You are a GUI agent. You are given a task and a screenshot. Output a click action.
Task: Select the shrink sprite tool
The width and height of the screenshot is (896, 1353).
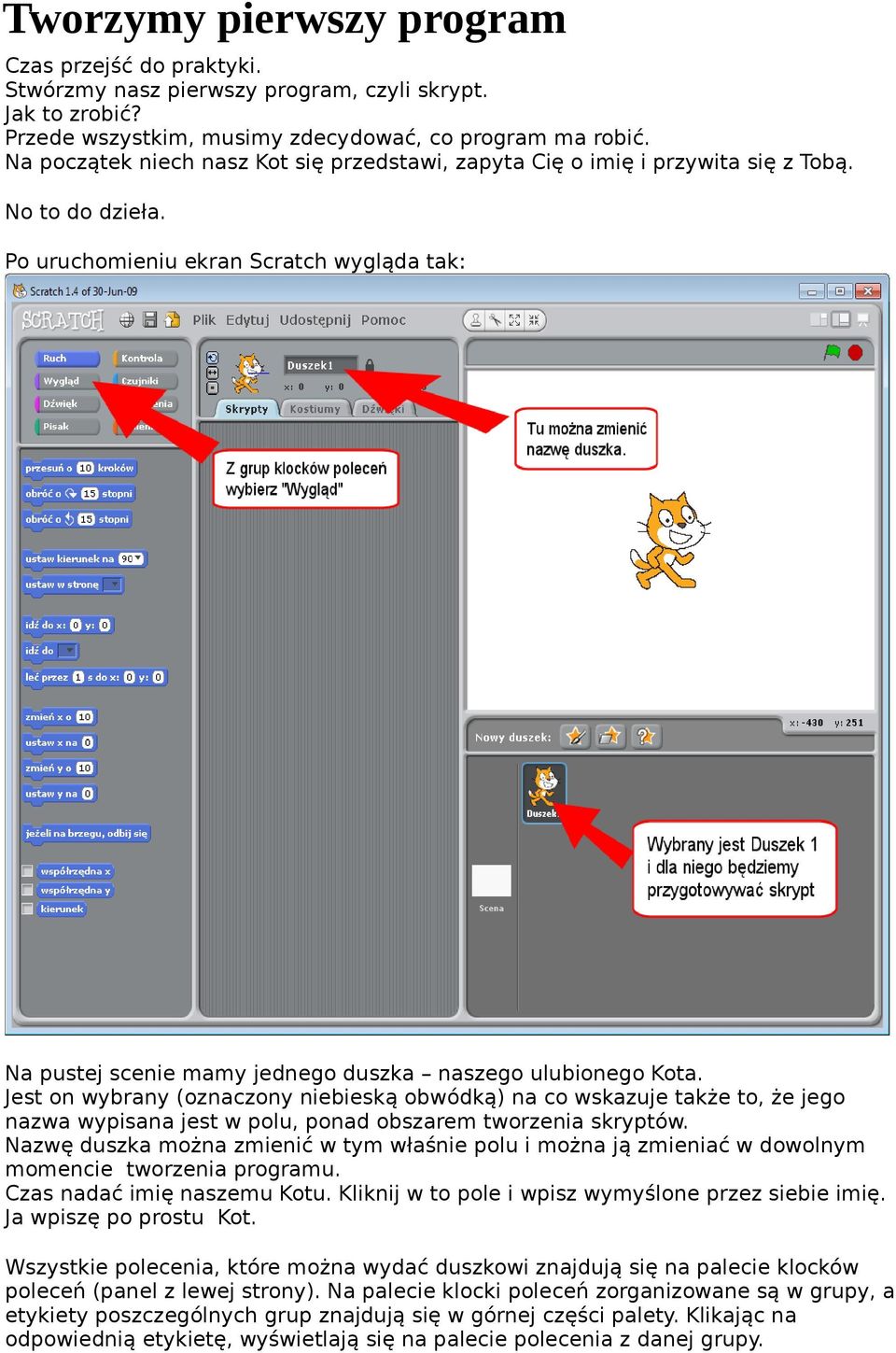tap(534, 320)
